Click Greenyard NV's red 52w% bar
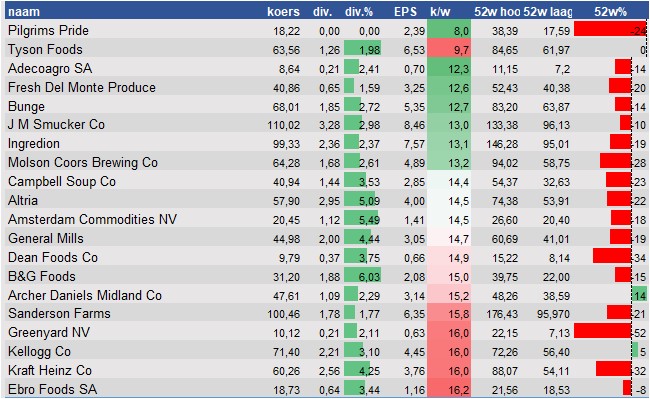Image resolution: width=650 pixels, height=399 pixels. coord(603,331)
